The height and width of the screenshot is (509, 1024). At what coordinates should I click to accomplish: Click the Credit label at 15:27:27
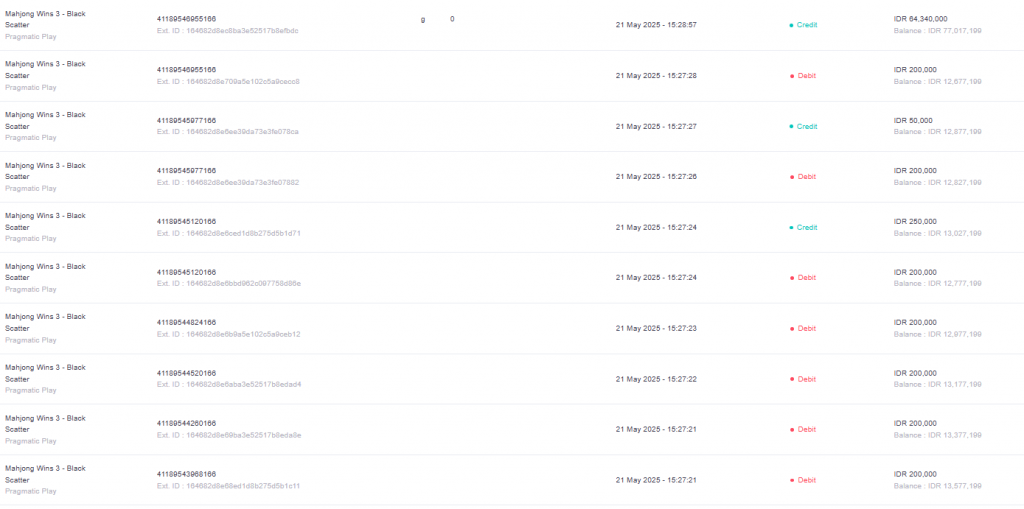click(803, 126)
